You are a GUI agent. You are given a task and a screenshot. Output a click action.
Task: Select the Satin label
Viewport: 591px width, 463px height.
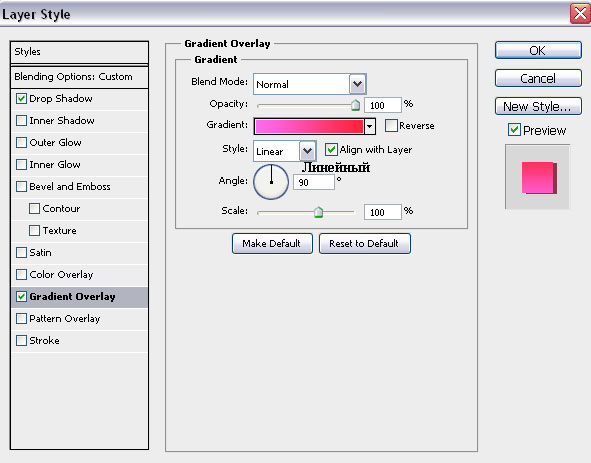[40, 253]
